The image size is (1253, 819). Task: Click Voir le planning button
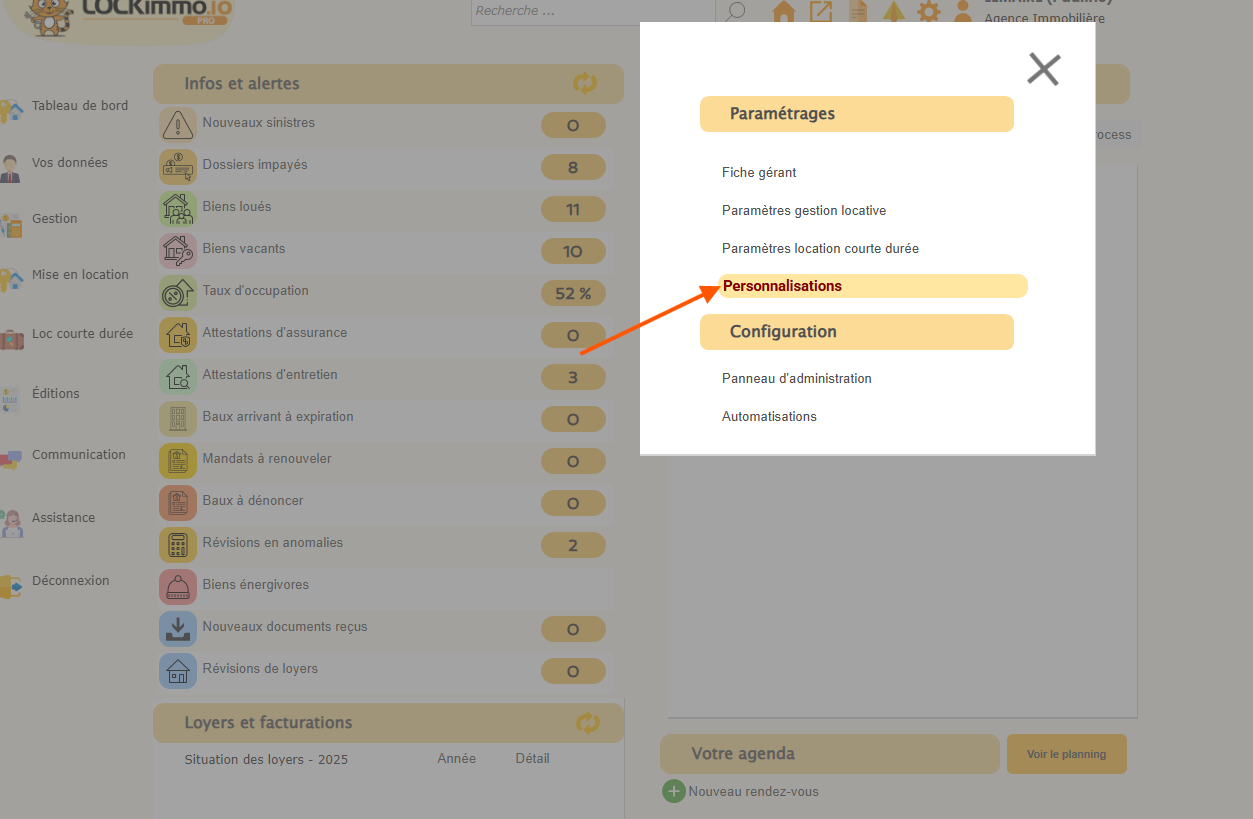coord(1066,754)
